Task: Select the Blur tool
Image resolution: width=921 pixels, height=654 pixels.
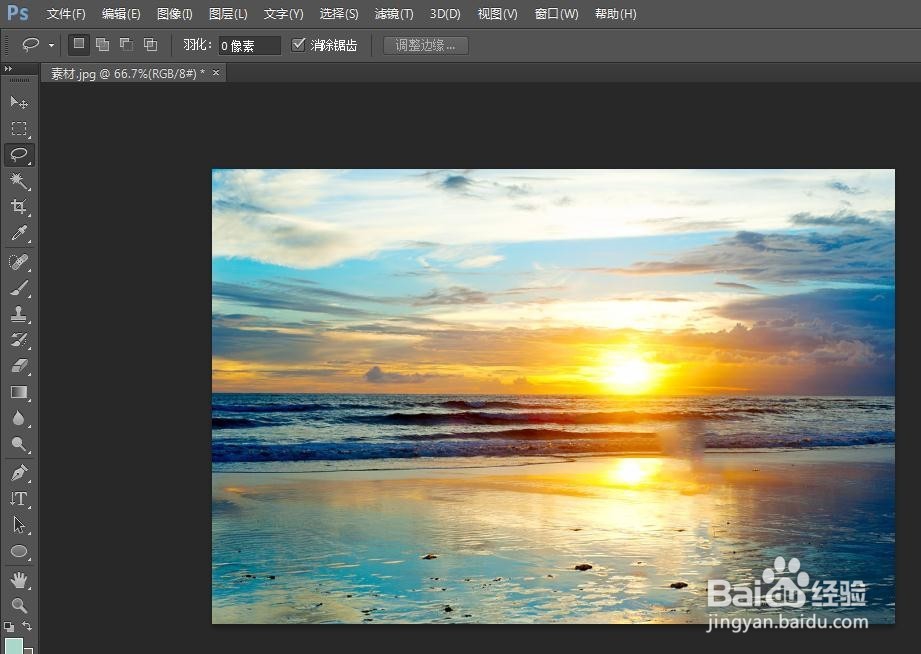Action: pos(19,418)
